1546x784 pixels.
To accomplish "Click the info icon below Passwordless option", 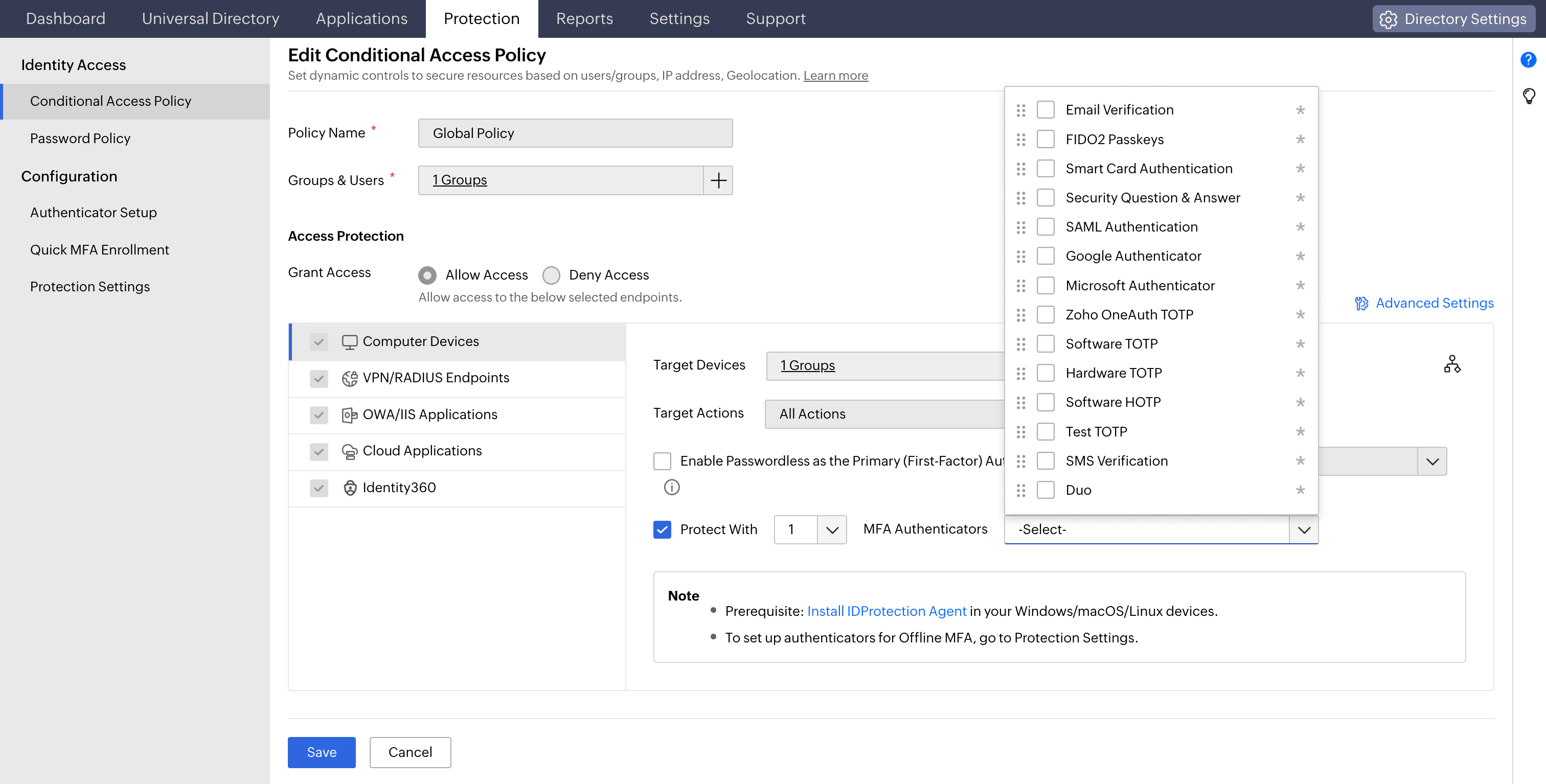I will click(672, 487).
